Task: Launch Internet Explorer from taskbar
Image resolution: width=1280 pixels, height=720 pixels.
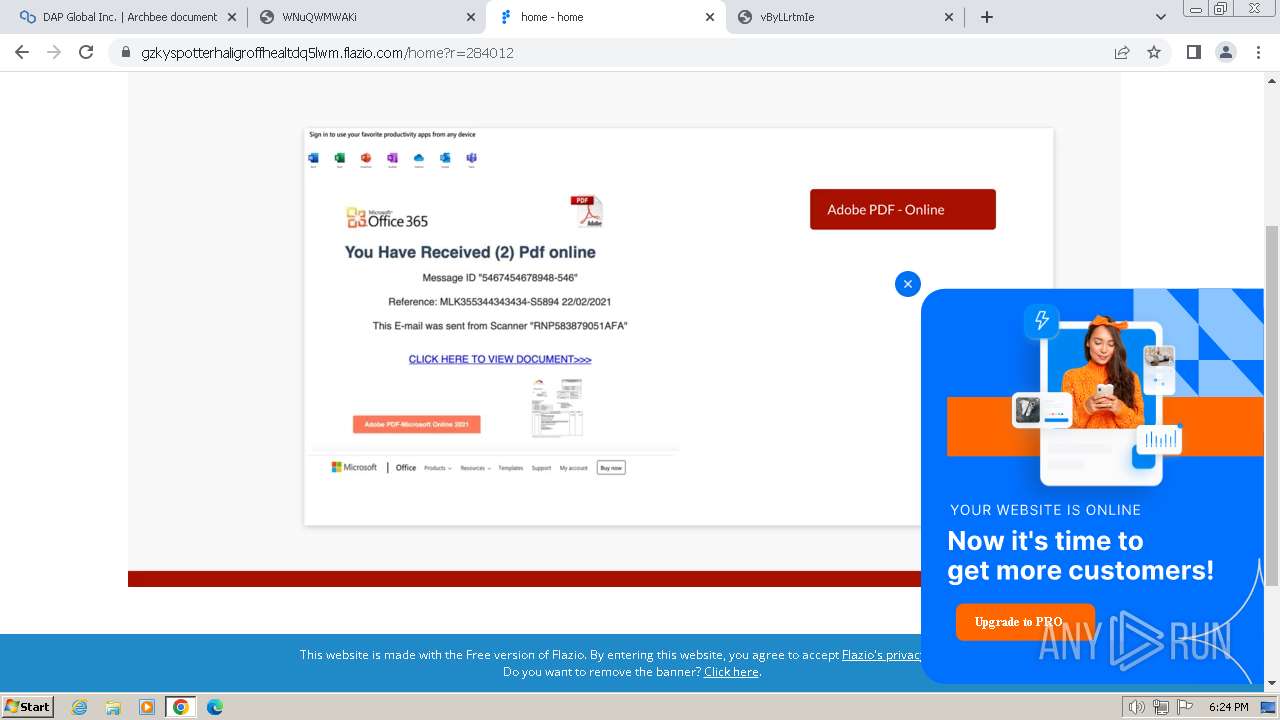Action: (x=80, y=707)
